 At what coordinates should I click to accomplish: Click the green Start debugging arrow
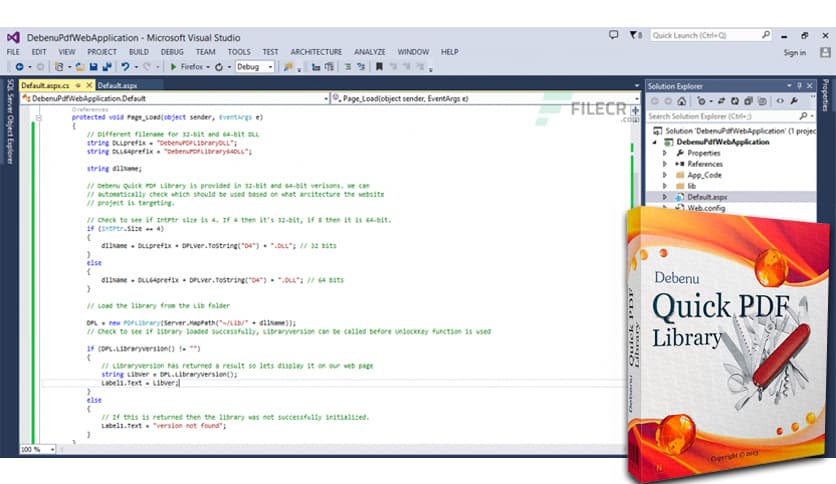coord(173,67)
